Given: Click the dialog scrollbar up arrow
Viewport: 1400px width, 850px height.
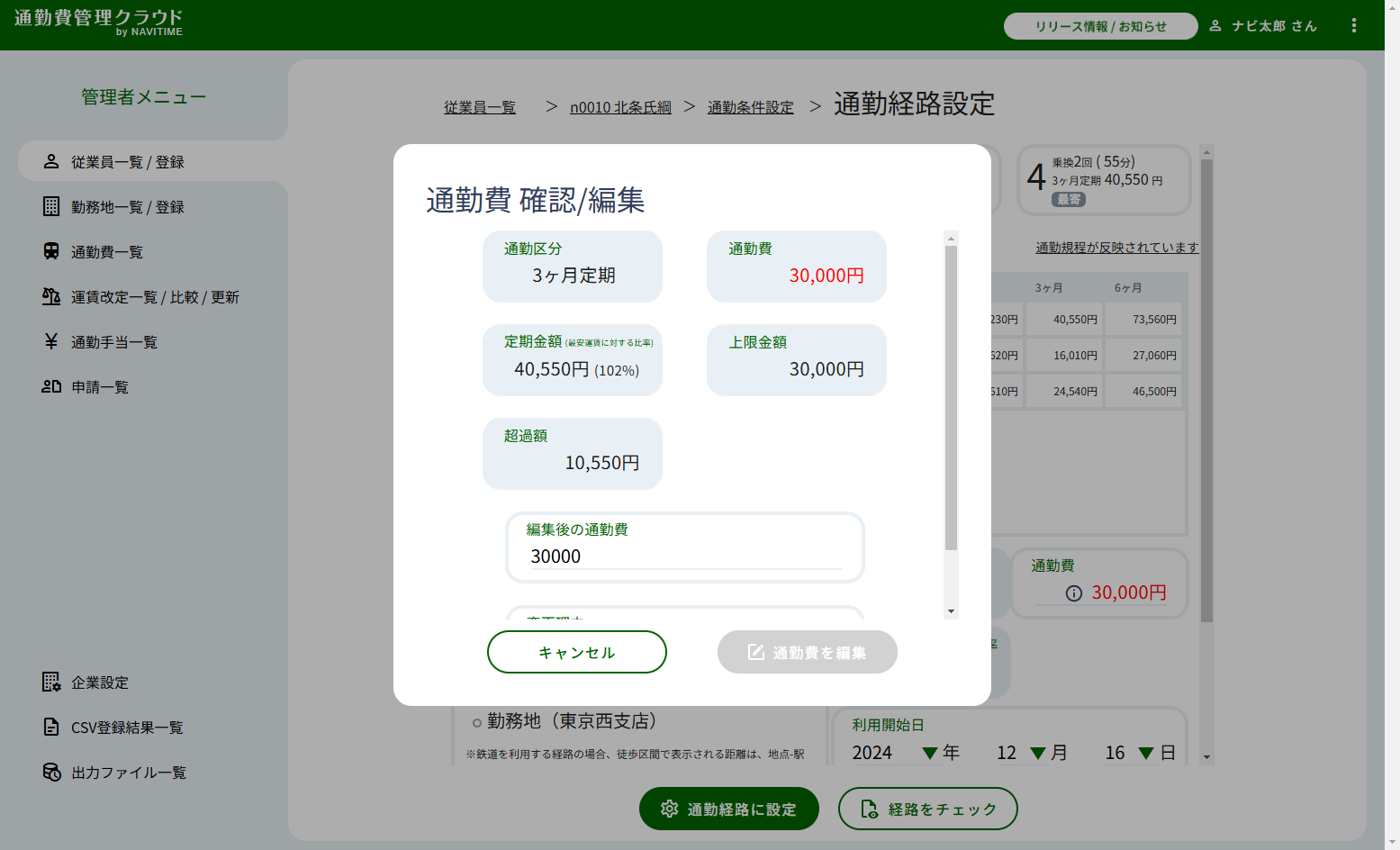Looking at the screenshot, I should tap(951, 239).
